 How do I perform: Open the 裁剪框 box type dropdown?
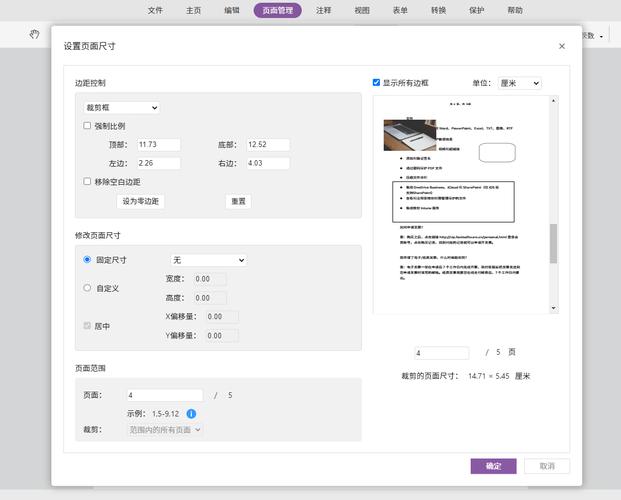click(122, 107)
